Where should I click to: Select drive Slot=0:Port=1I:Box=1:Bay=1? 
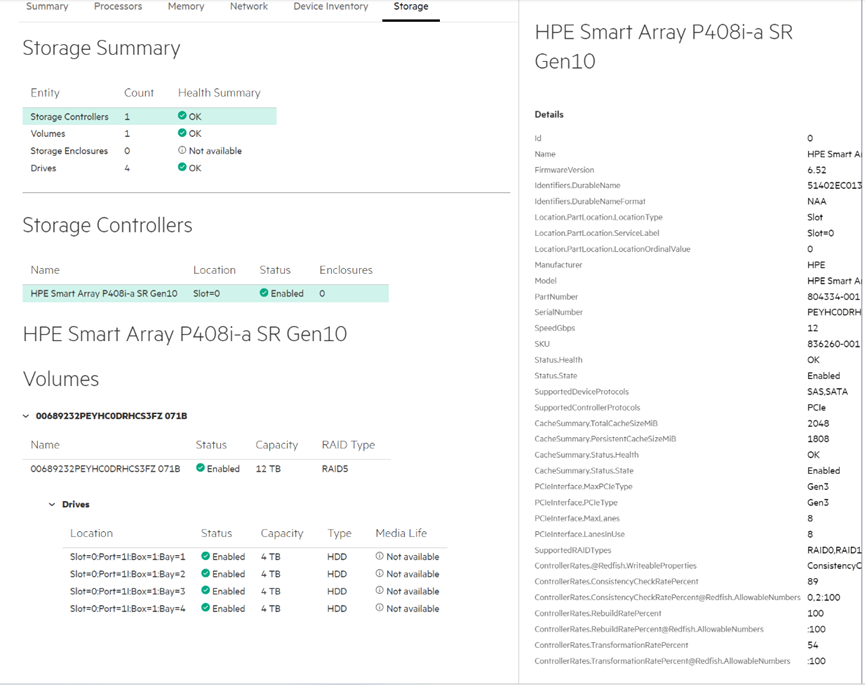127,557
